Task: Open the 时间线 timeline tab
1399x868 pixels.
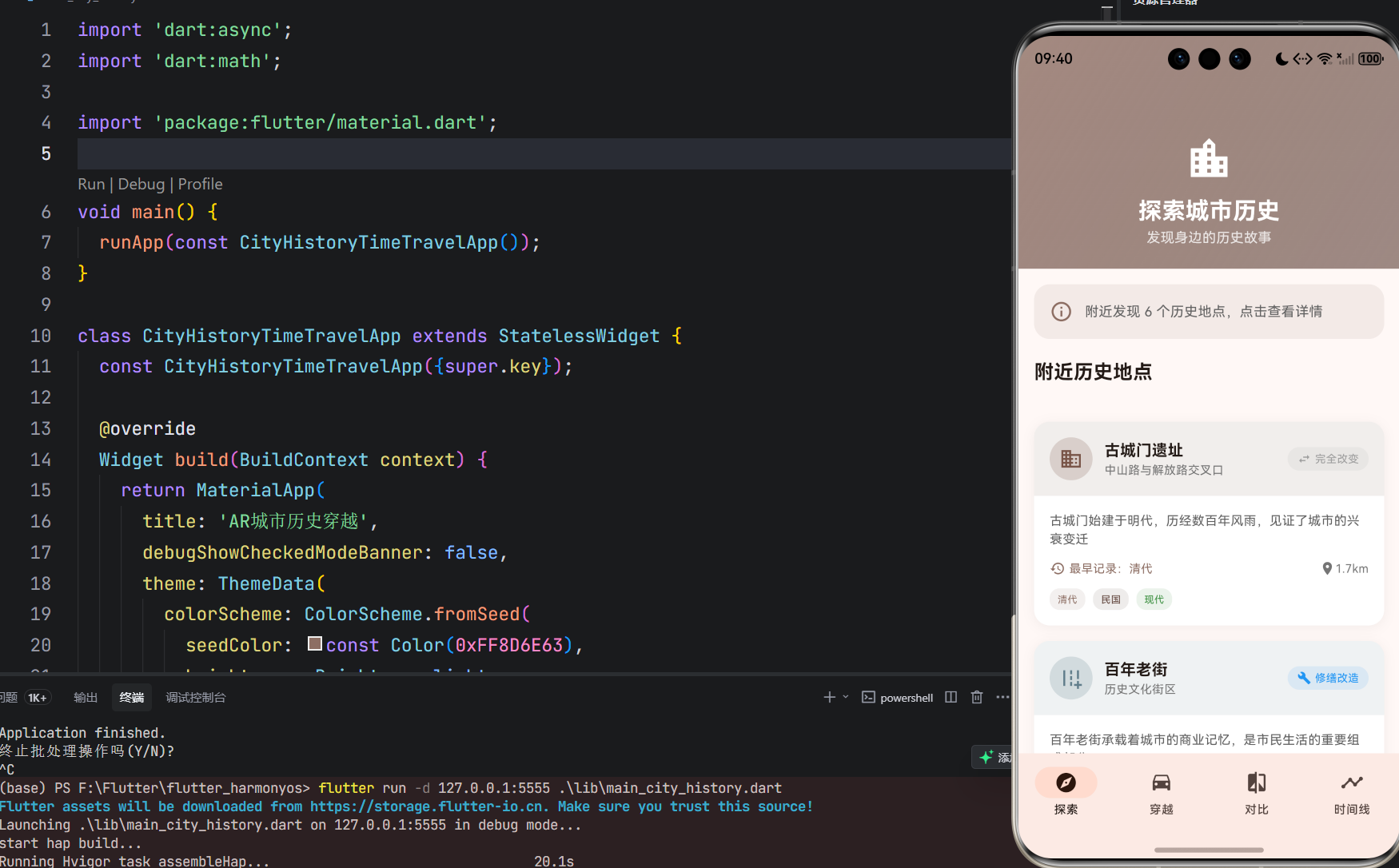Action: pos(1351,794)
